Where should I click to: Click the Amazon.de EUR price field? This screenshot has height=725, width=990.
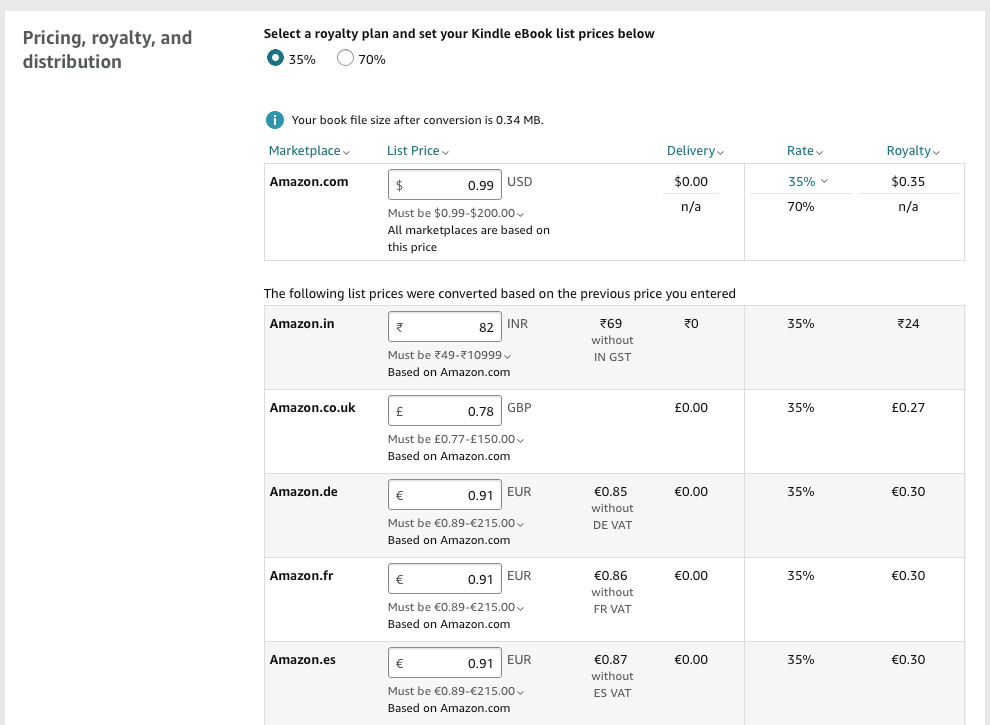444,494
